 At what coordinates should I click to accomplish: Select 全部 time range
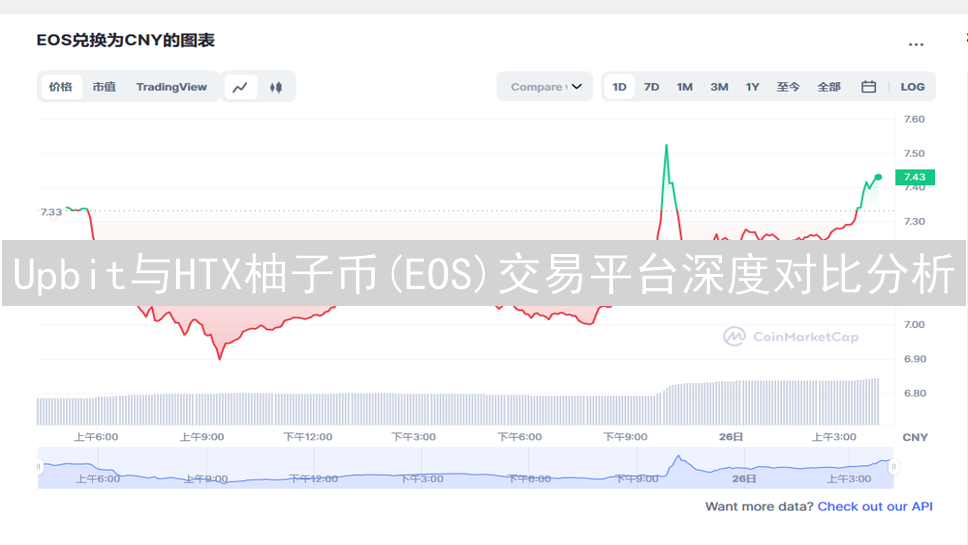pos(828,87)
